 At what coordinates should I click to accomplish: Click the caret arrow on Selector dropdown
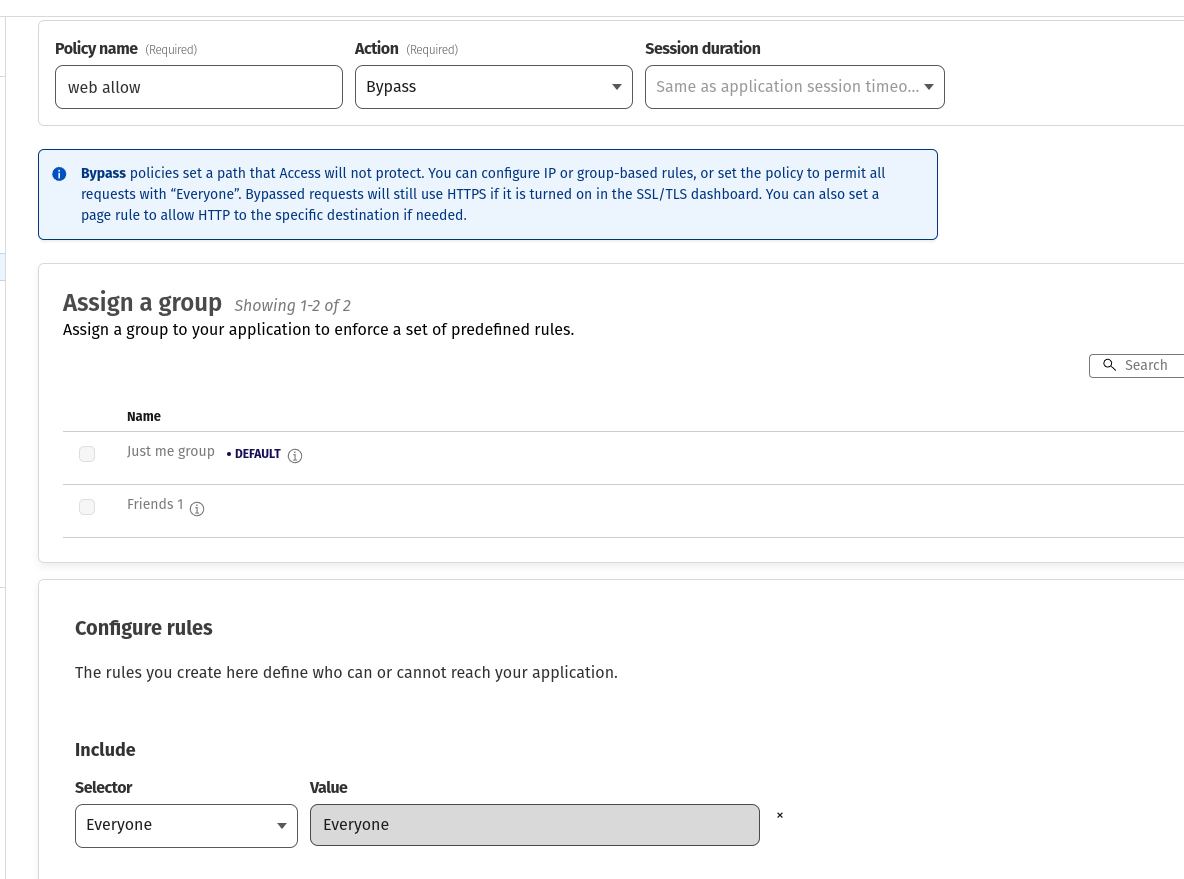pos(281,826)
